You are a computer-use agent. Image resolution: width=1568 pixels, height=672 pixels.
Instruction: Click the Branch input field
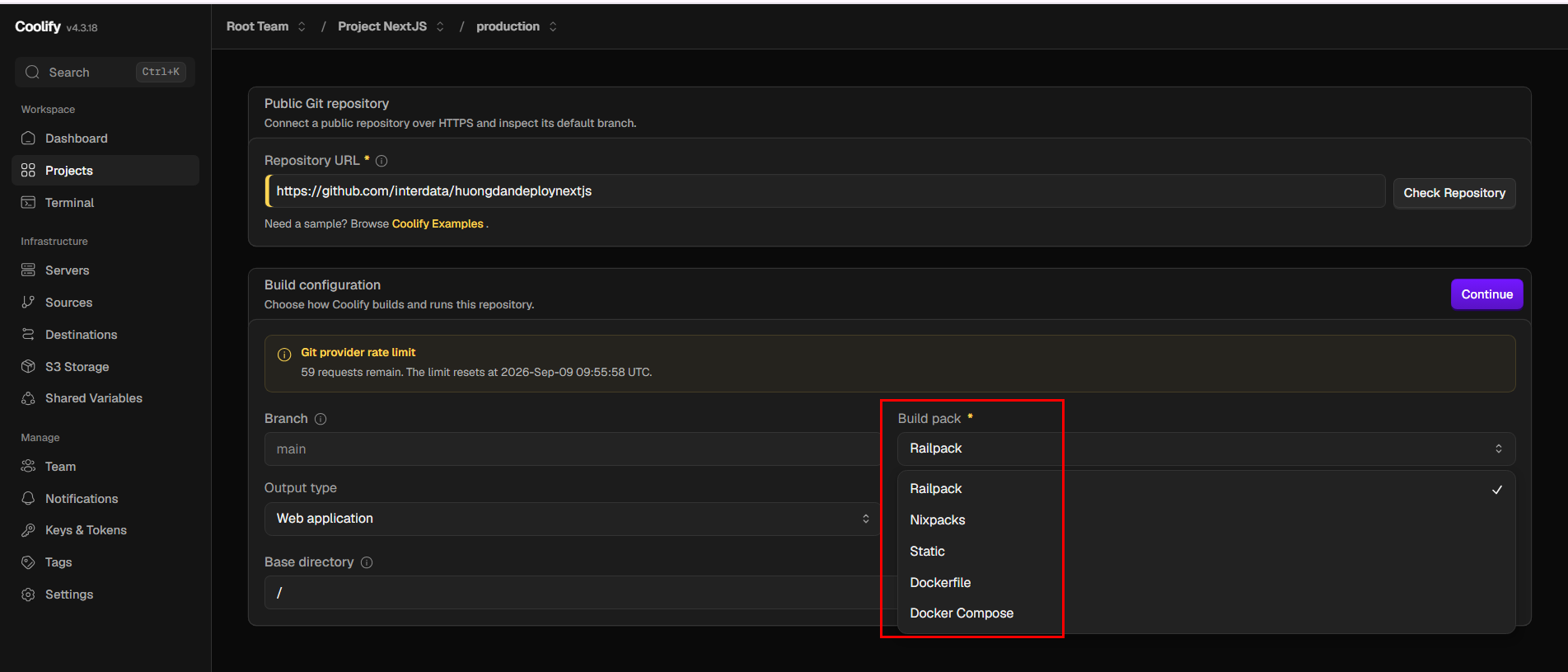(x=573, y=449)
